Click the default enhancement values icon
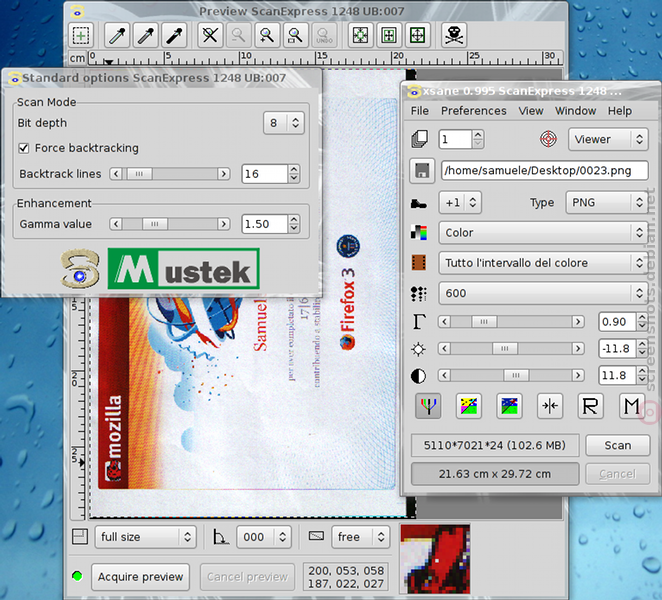Viewport: 662px width, 600px height. pyautogui.click(x=509, y=406)
